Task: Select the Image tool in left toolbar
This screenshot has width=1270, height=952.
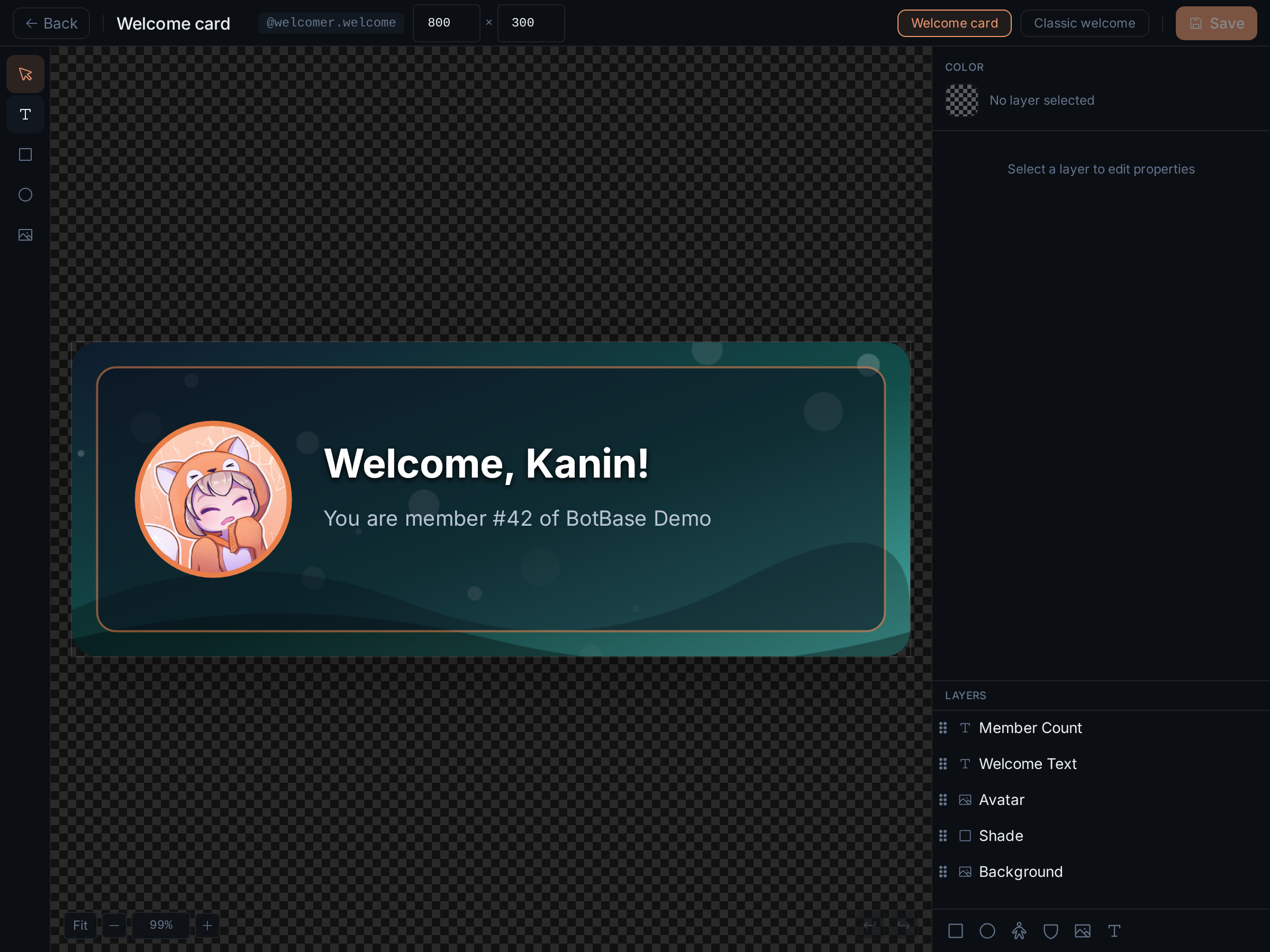Action: click(x=25, y=235)
